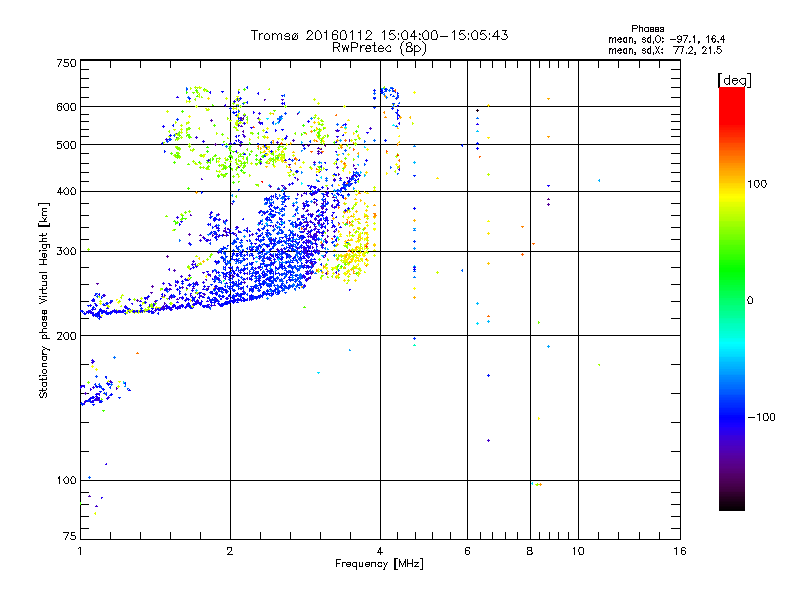Viewport: 800px width, 600px height.
Task: Click the y-axis tick label '400'
Action: pos(66,192)
